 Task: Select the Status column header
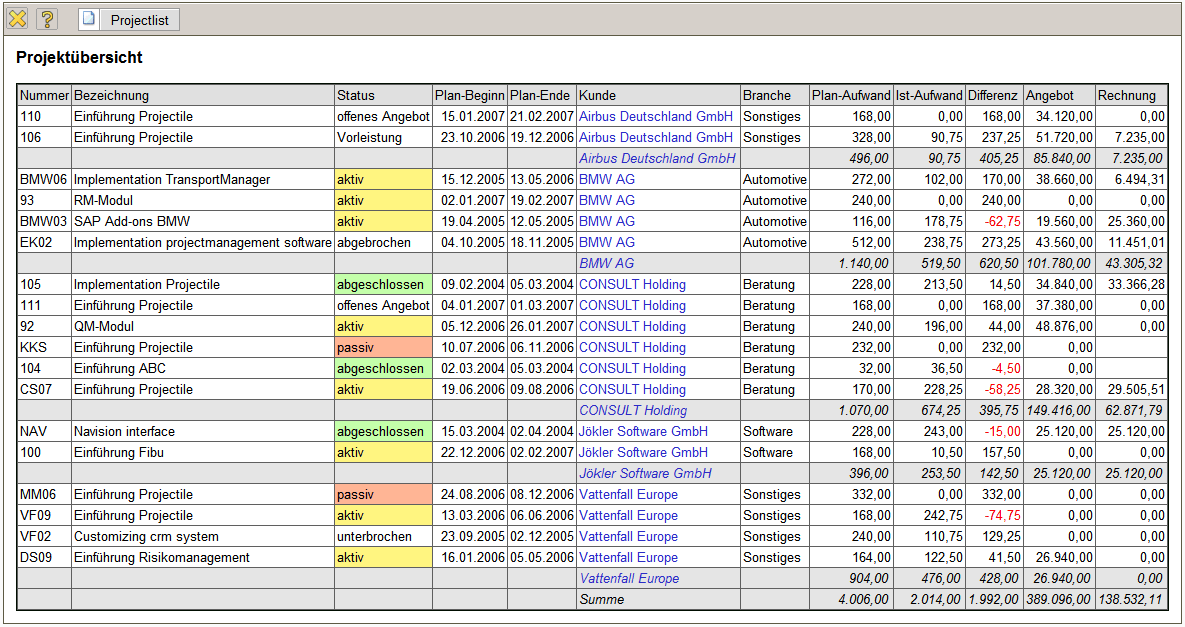tap(356, 96)
